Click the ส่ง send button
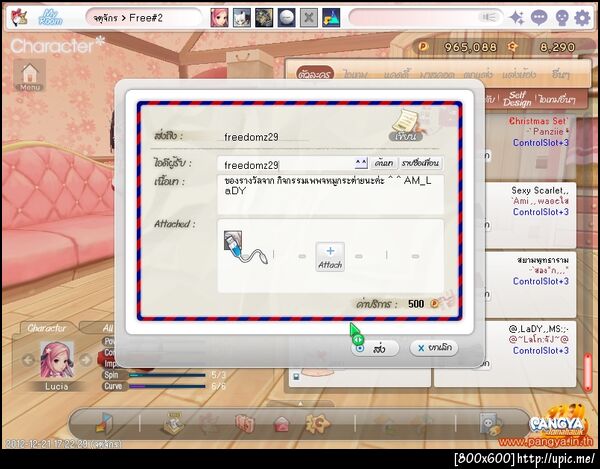Image resolution: width=600 pixels, height=469 pixels. point(375,348)
